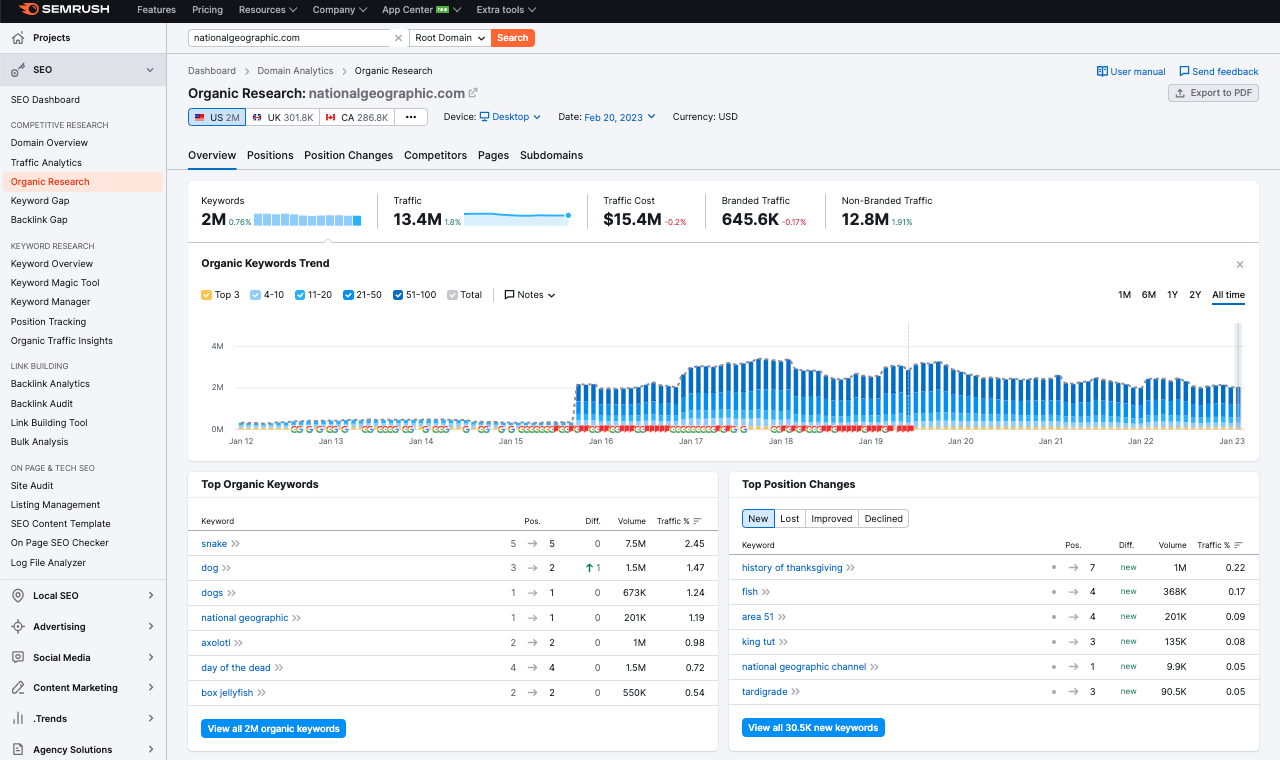The height and width of the screenshot is (760, 1280).
Task: Open the Keyword Gap sidebar link
Action: [40, 201]
